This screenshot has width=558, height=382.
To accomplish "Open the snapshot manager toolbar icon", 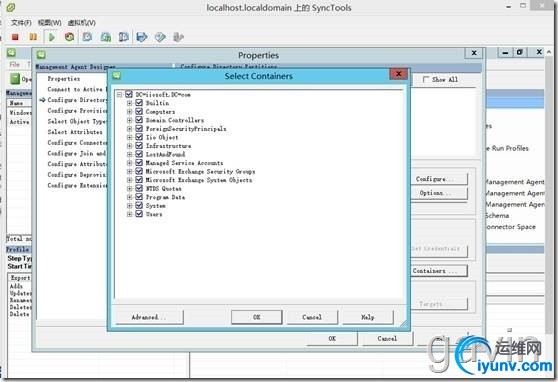I will [123, 37].
